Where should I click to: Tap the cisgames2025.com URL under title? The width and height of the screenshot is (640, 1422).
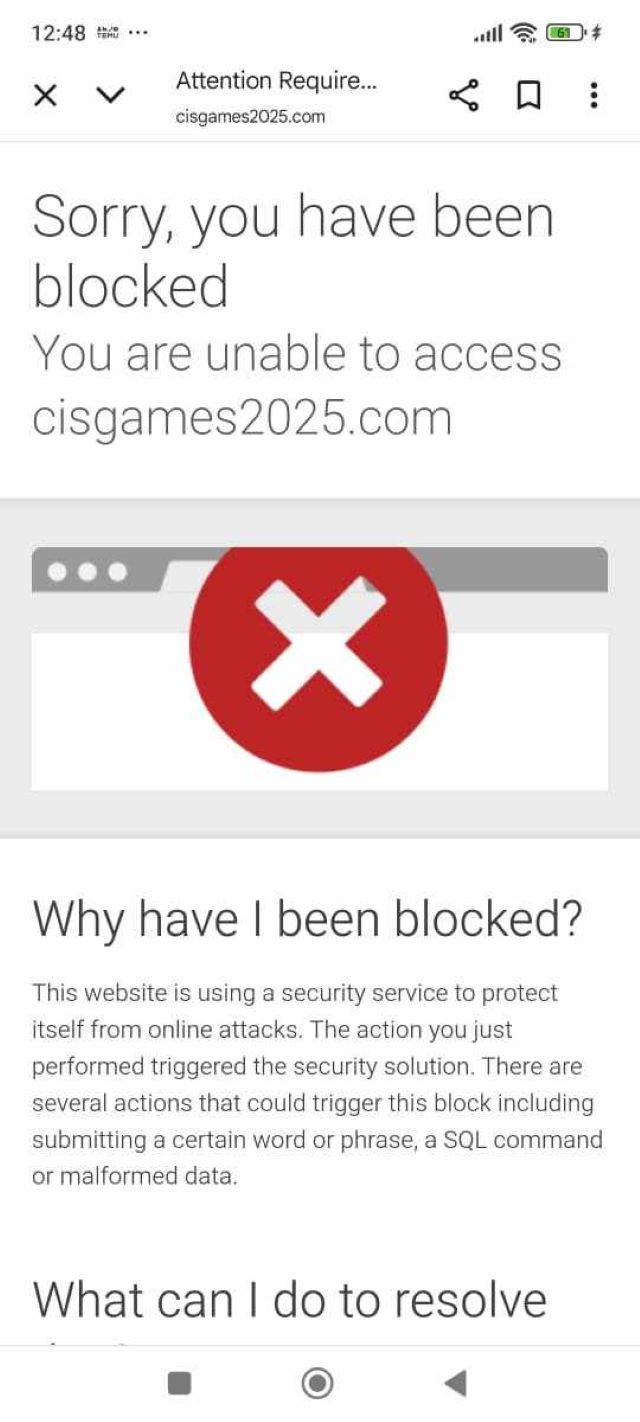click(251, 117)
